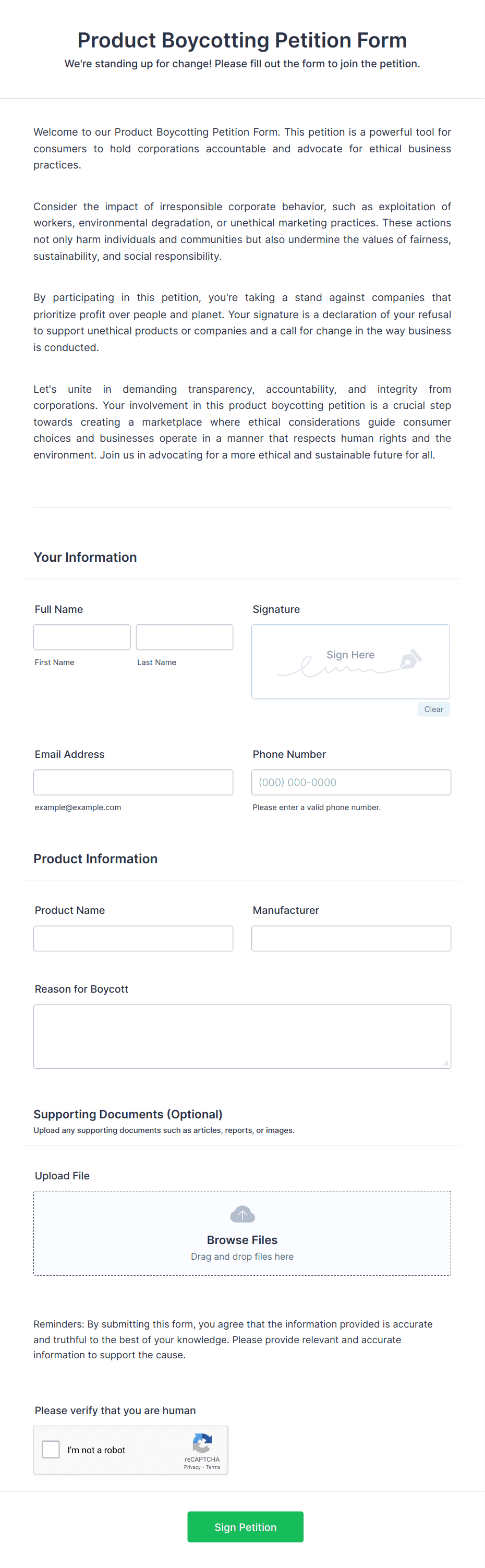This screenshot has width=485, height=1568.
Task: Click into the Manufacturer field
Action: (x=351, y=938)
